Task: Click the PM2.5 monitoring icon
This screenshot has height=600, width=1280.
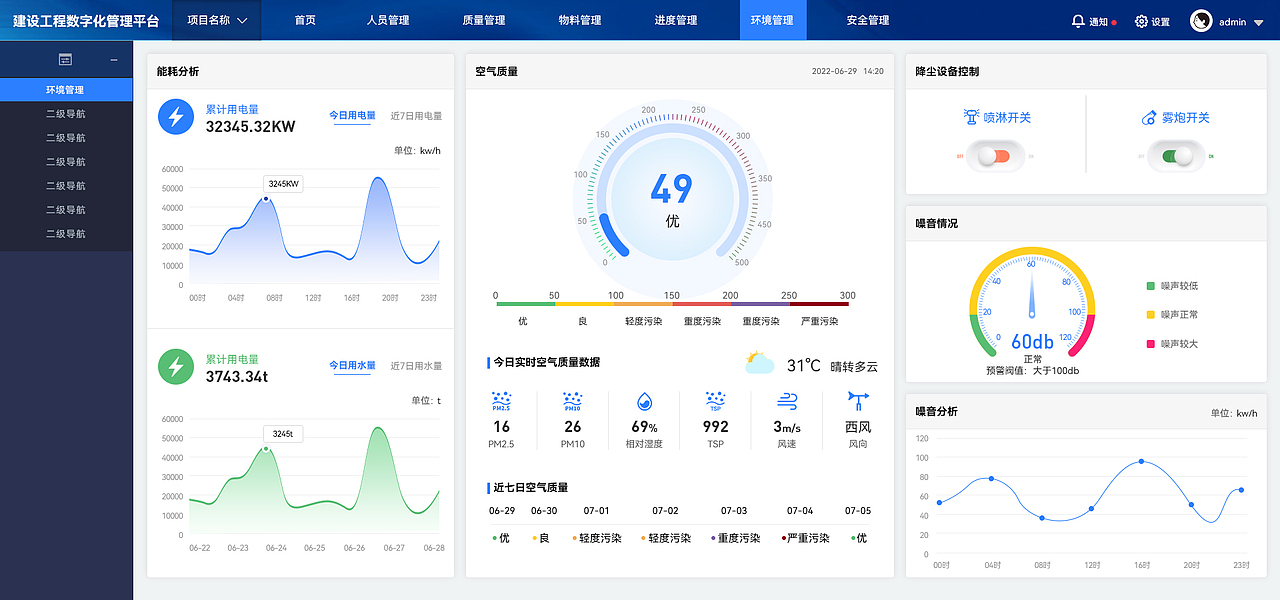Action: pyautogui.click(x=502, y=402)
